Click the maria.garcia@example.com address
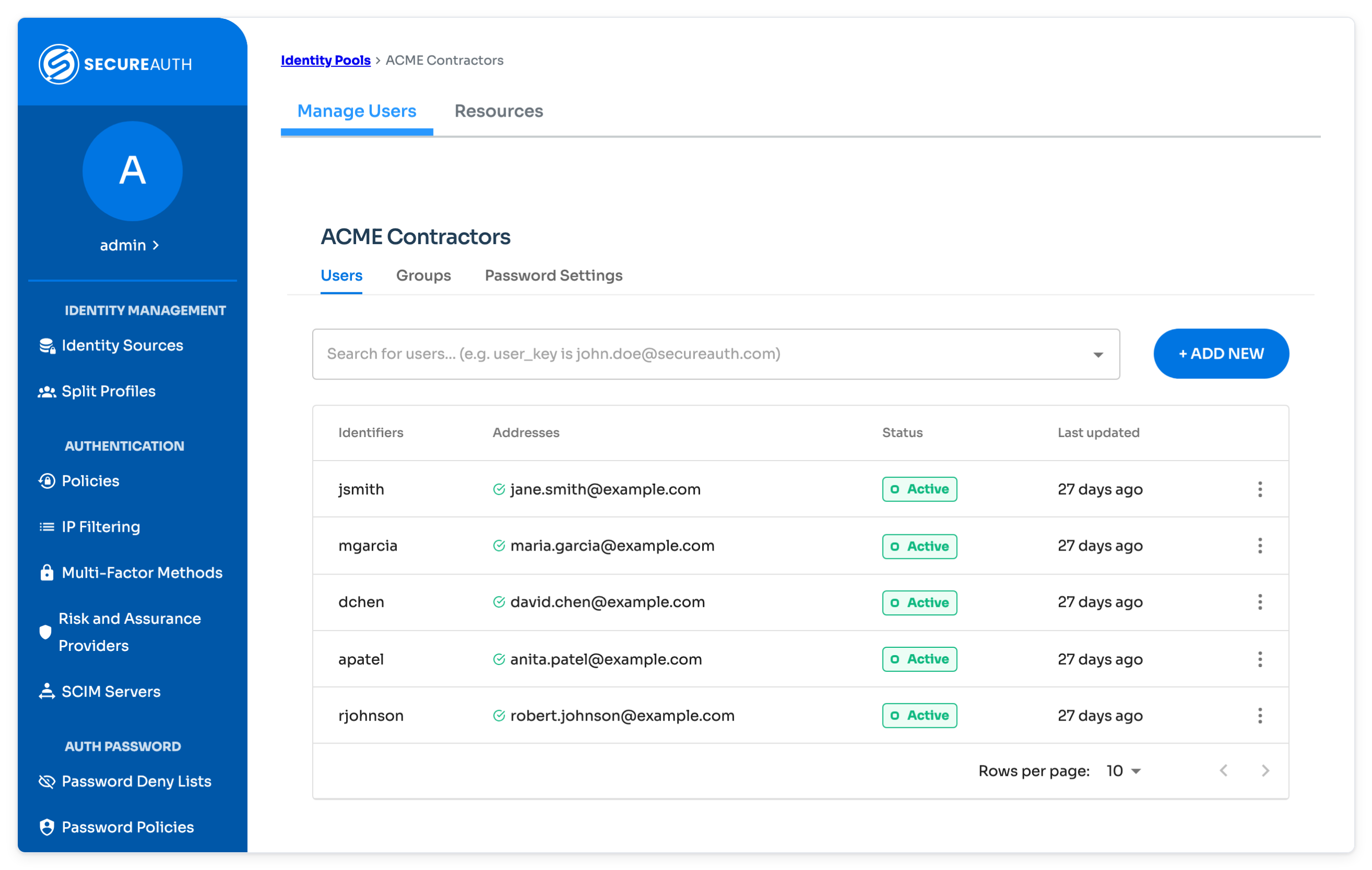 tap(612, 545)
